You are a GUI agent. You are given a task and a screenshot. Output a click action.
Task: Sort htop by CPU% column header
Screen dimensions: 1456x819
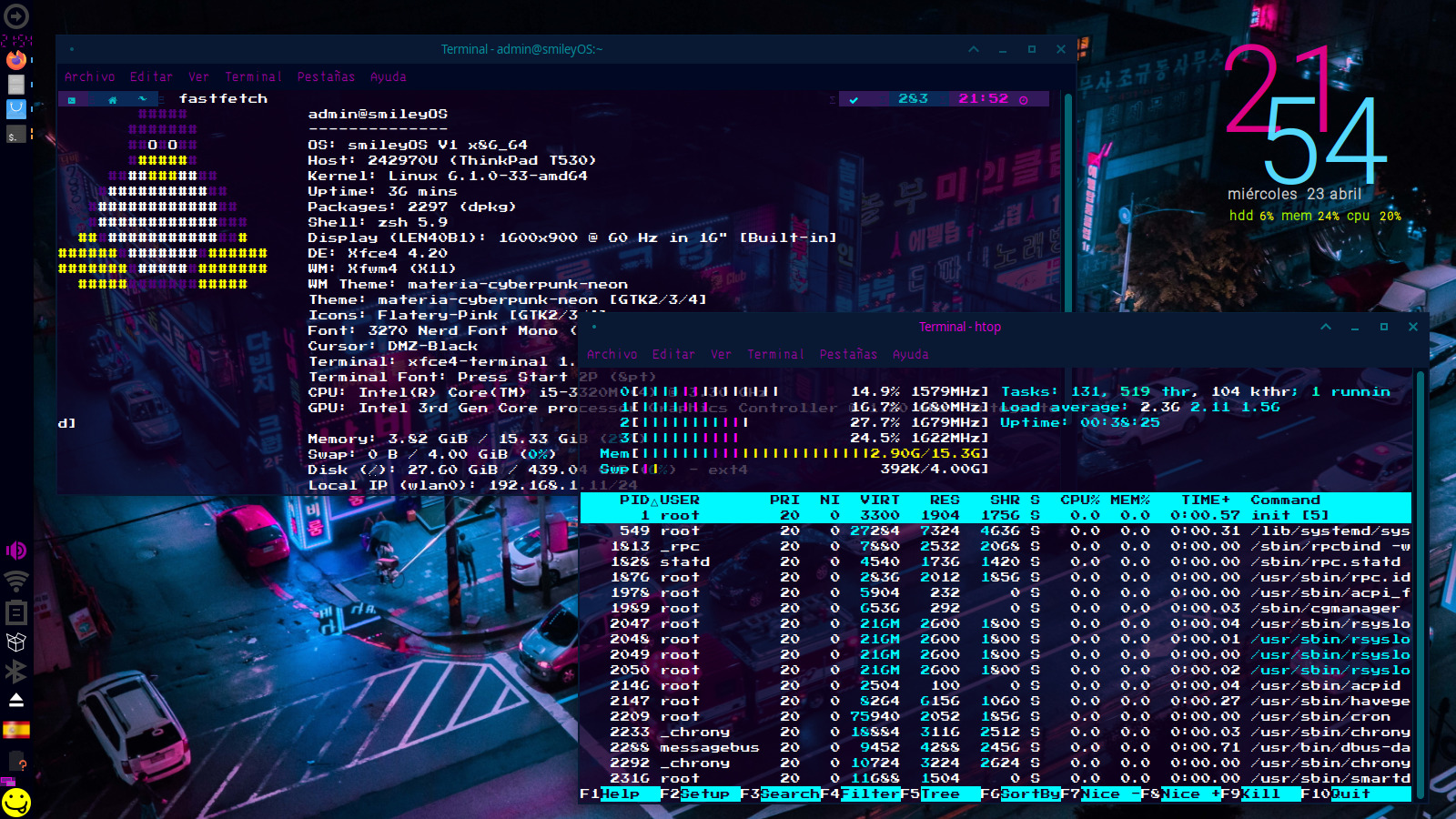click(x=1080, y=500)
